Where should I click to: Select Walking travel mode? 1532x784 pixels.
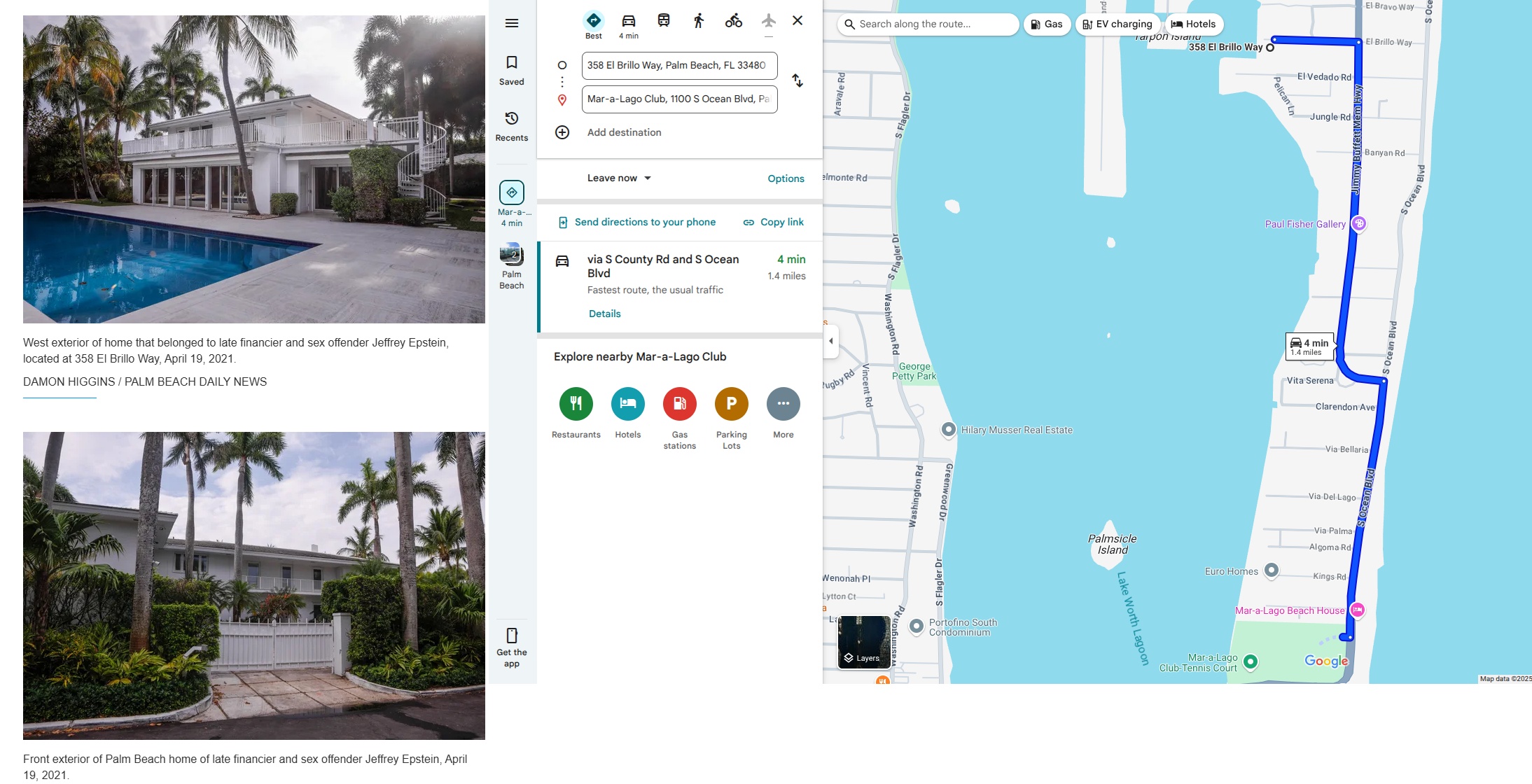coord(699,21)
